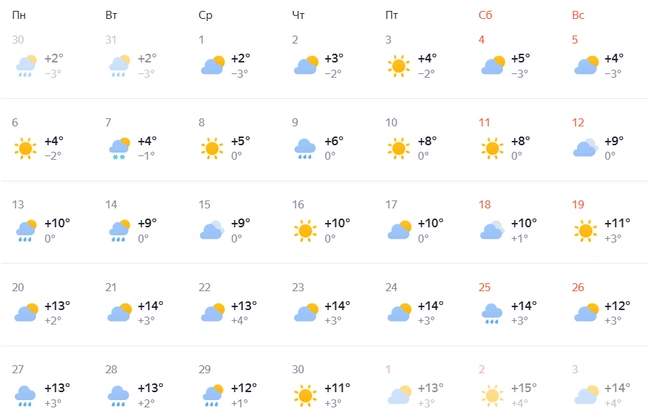Click the rainy sun icon on day 29
656x419 pixels.
coord(213,395)
